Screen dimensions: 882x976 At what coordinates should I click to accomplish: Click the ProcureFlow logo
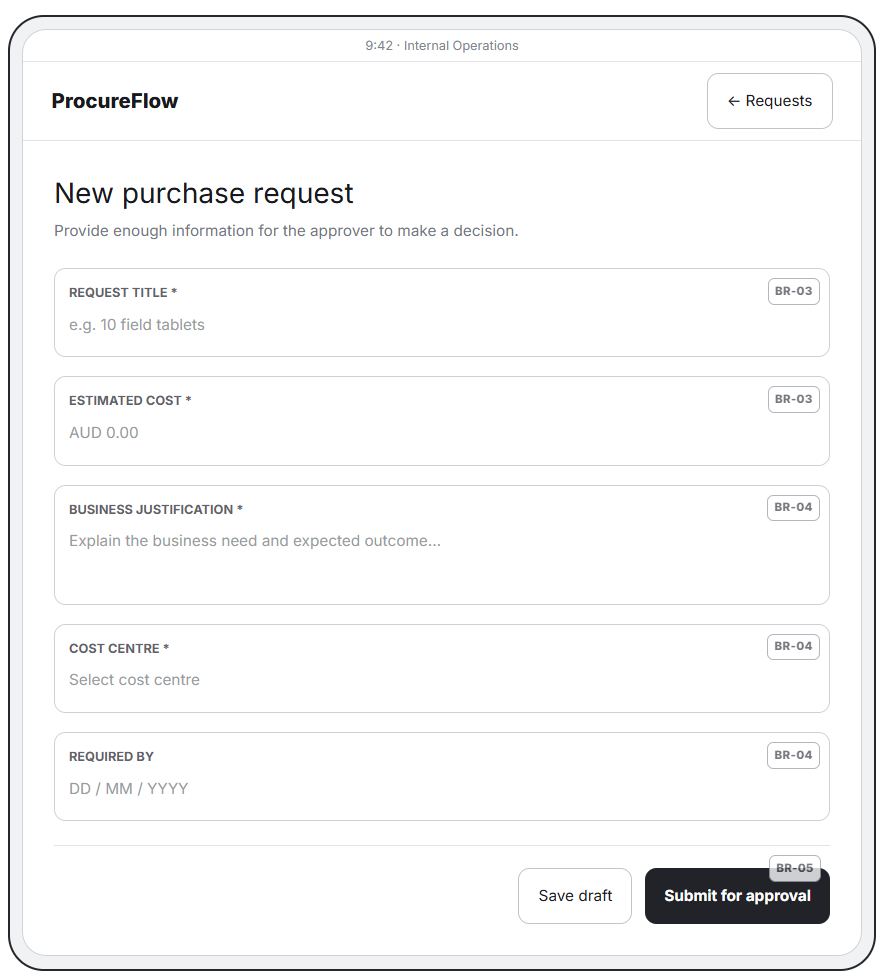click(x=115, y=101)
